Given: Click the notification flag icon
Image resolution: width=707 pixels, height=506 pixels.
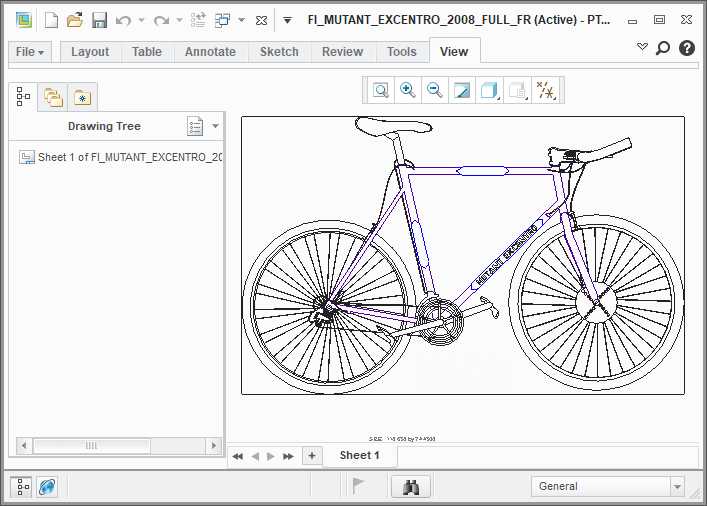Looking at the screenshot, I should point(358,486).
